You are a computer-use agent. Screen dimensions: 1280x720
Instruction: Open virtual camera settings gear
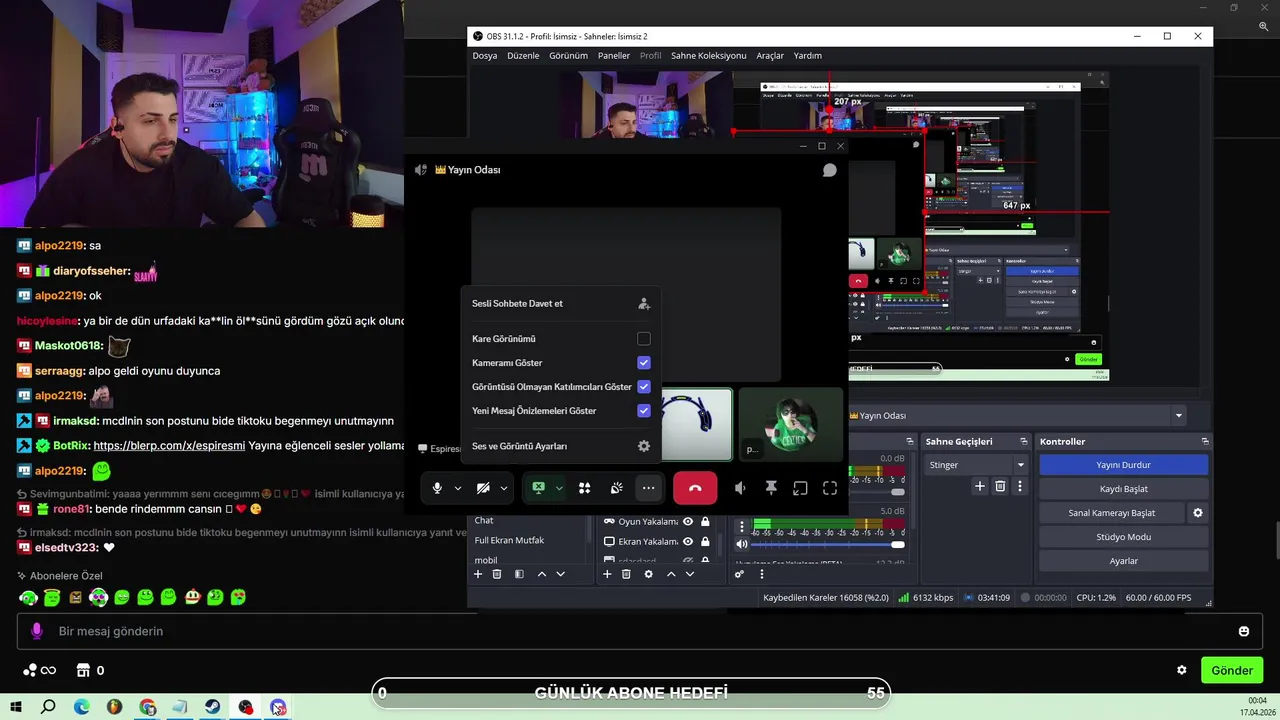[x=1197, y=513]
